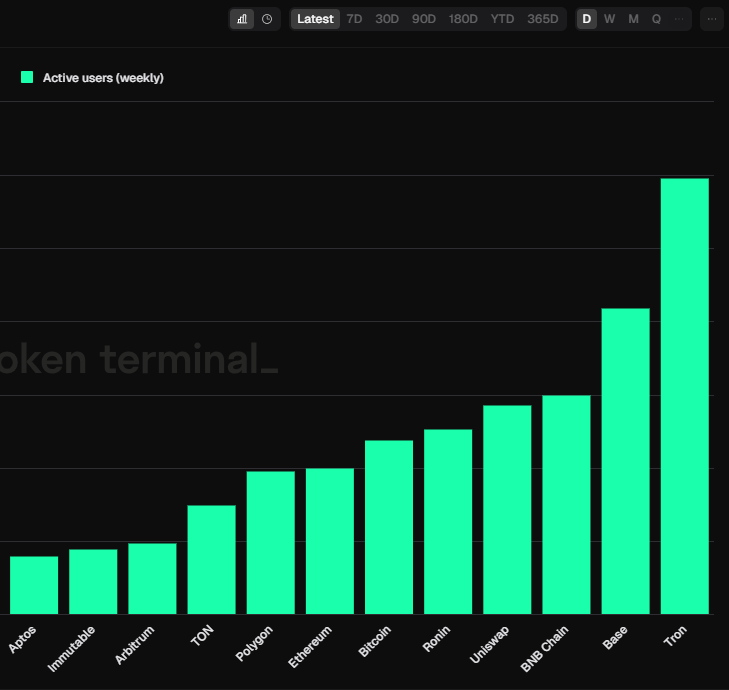
Task: Click the Aptos axis label
Action: pyautogui.click(x=22, y=639)
